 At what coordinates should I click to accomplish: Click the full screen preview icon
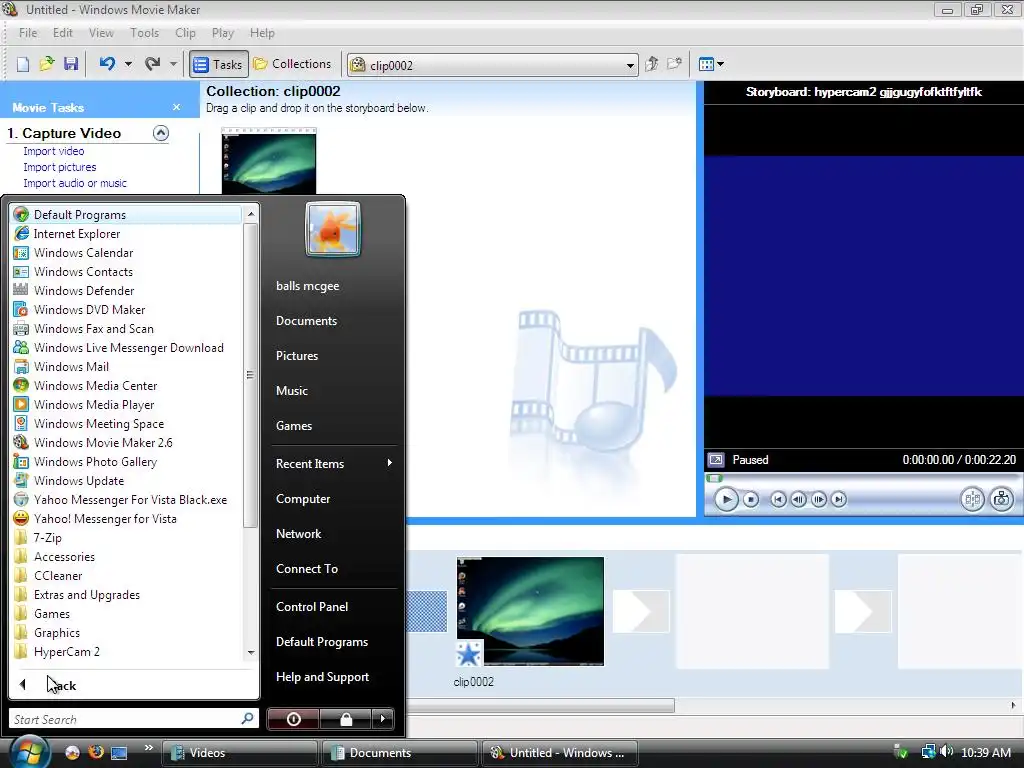coord(716,460)
